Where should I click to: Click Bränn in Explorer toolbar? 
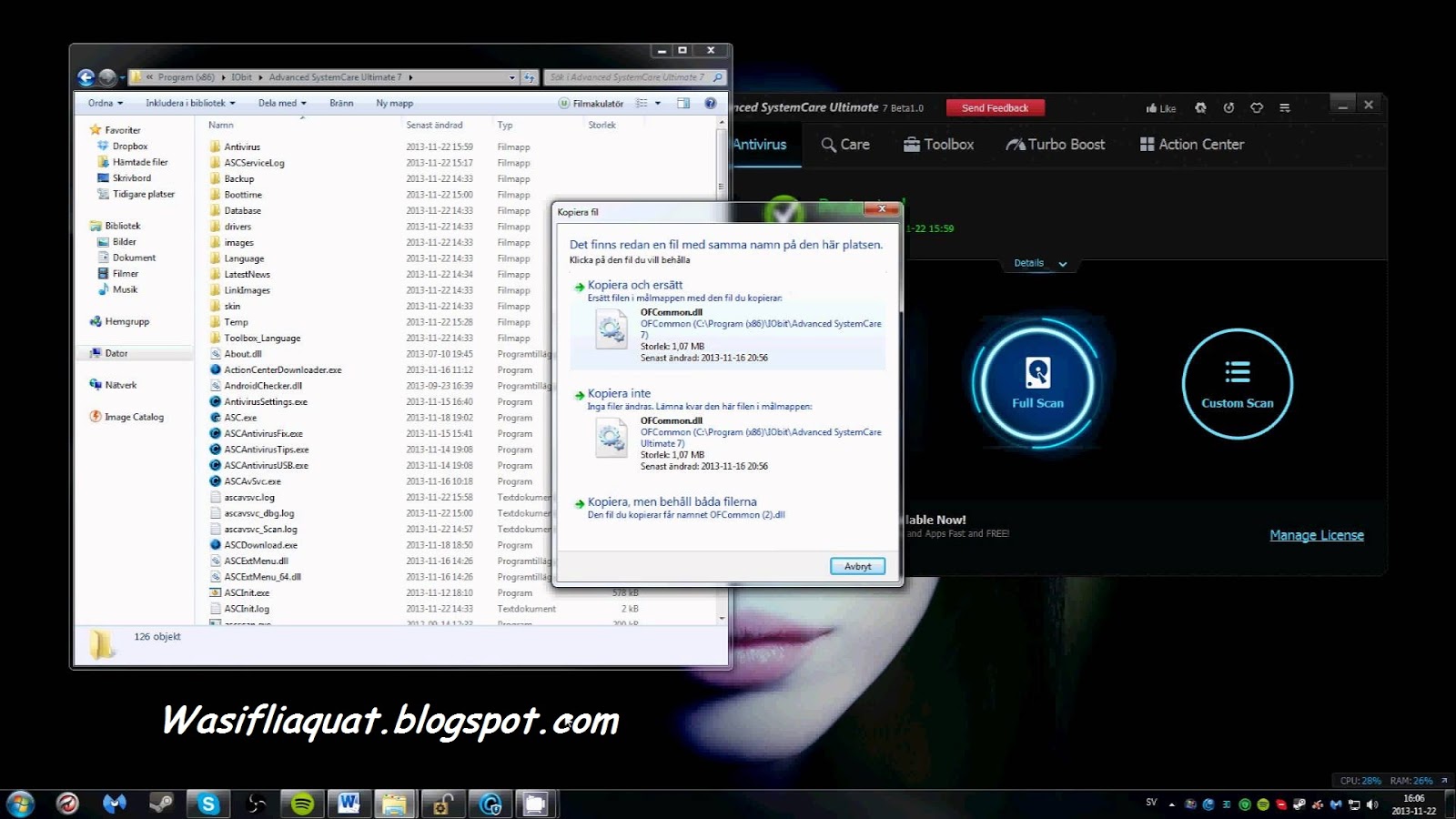[x=341, y=103]
